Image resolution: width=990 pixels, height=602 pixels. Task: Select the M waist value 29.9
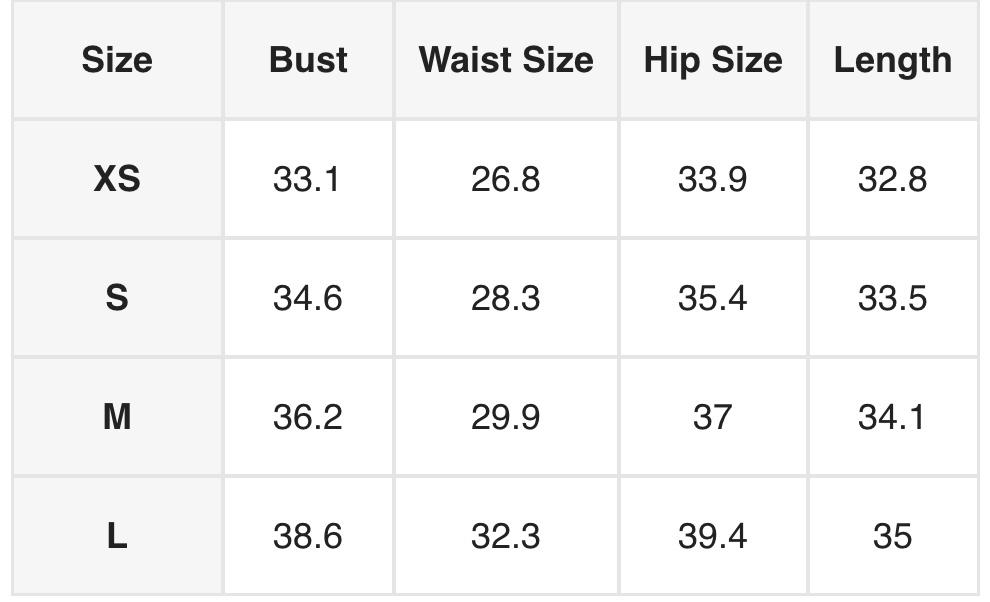tap(505, 416)
